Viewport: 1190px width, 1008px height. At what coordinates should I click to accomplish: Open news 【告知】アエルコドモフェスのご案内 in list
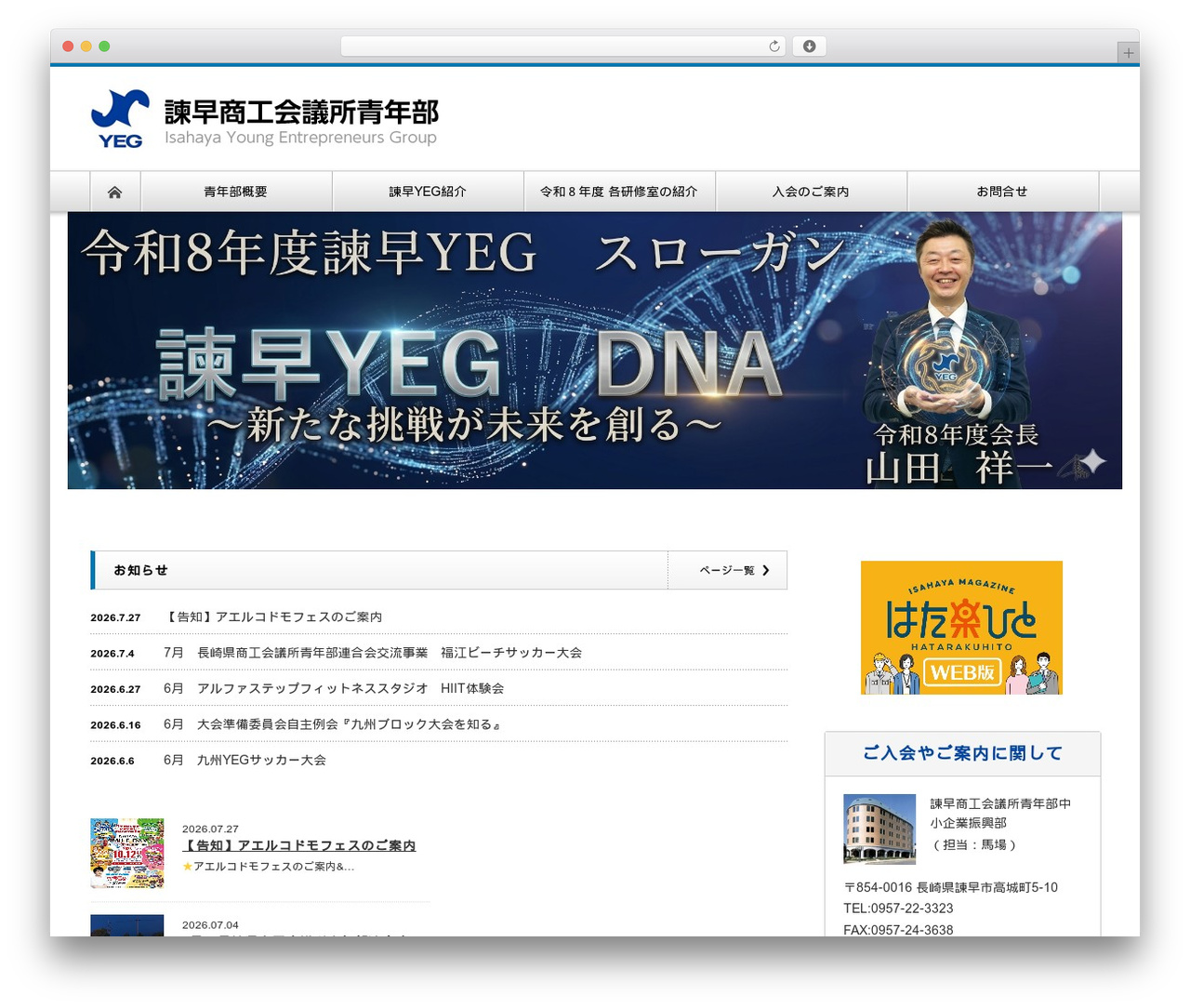click(273, 617)
